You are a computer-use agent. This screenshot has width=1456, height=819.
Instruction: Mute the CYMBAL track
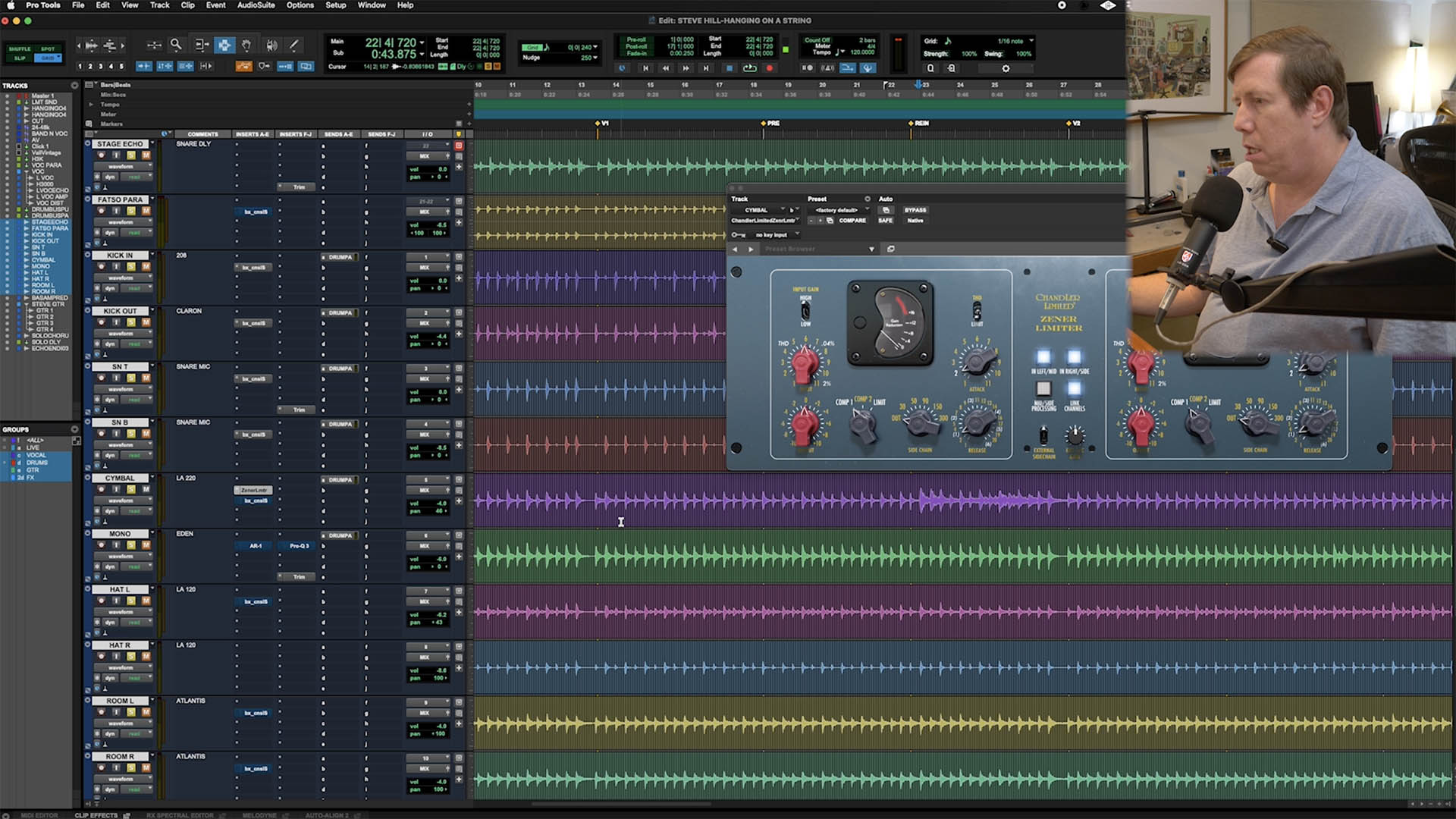coord(146,489)
